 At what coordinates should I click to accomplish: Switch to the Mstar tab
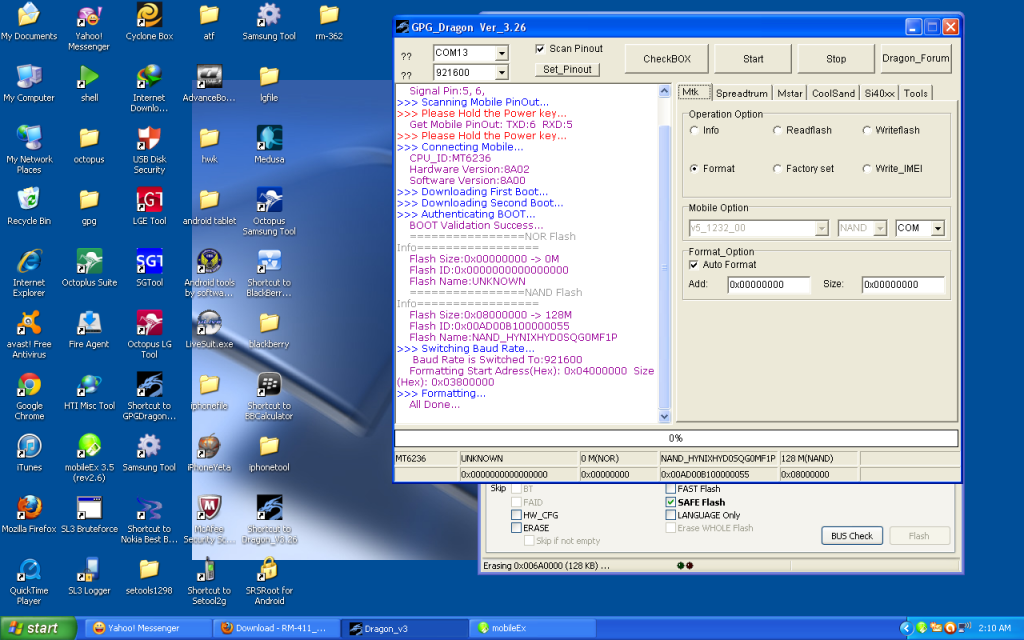790,93
